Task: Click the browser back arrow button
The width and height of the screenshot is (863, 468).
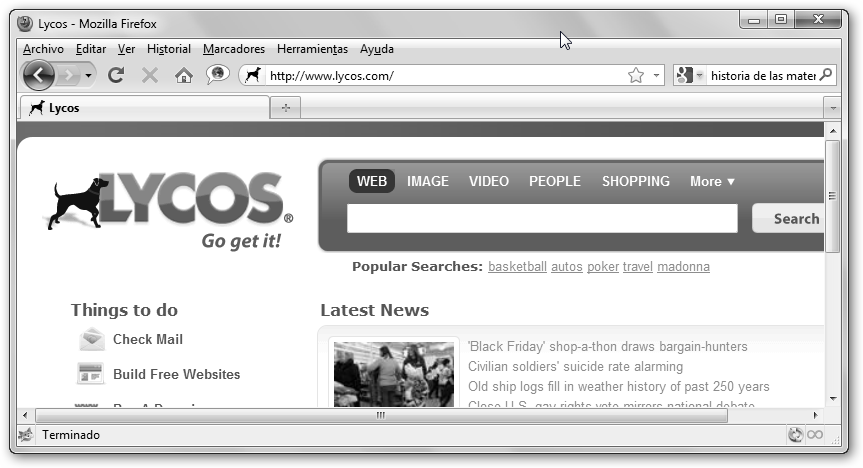Action: (x=38, y=75)
